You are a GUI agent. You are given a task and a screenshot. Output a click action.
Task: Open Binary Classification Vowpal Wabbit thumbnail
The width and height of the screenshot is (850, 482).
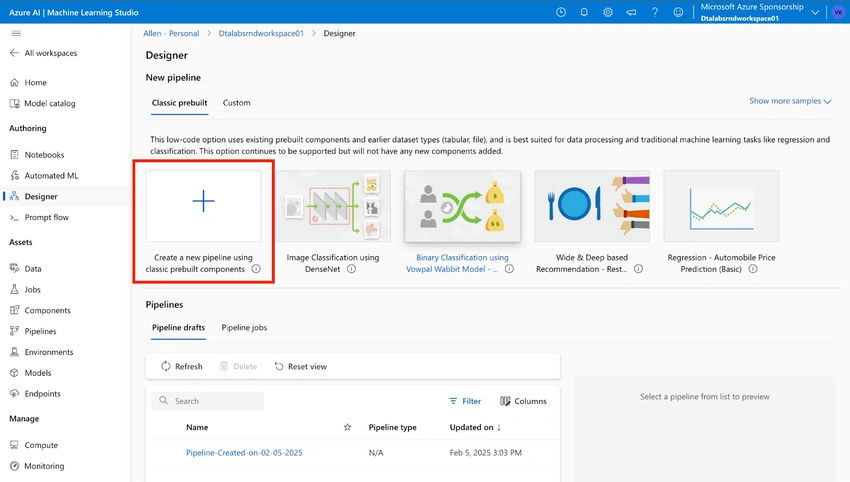point(462,206)
